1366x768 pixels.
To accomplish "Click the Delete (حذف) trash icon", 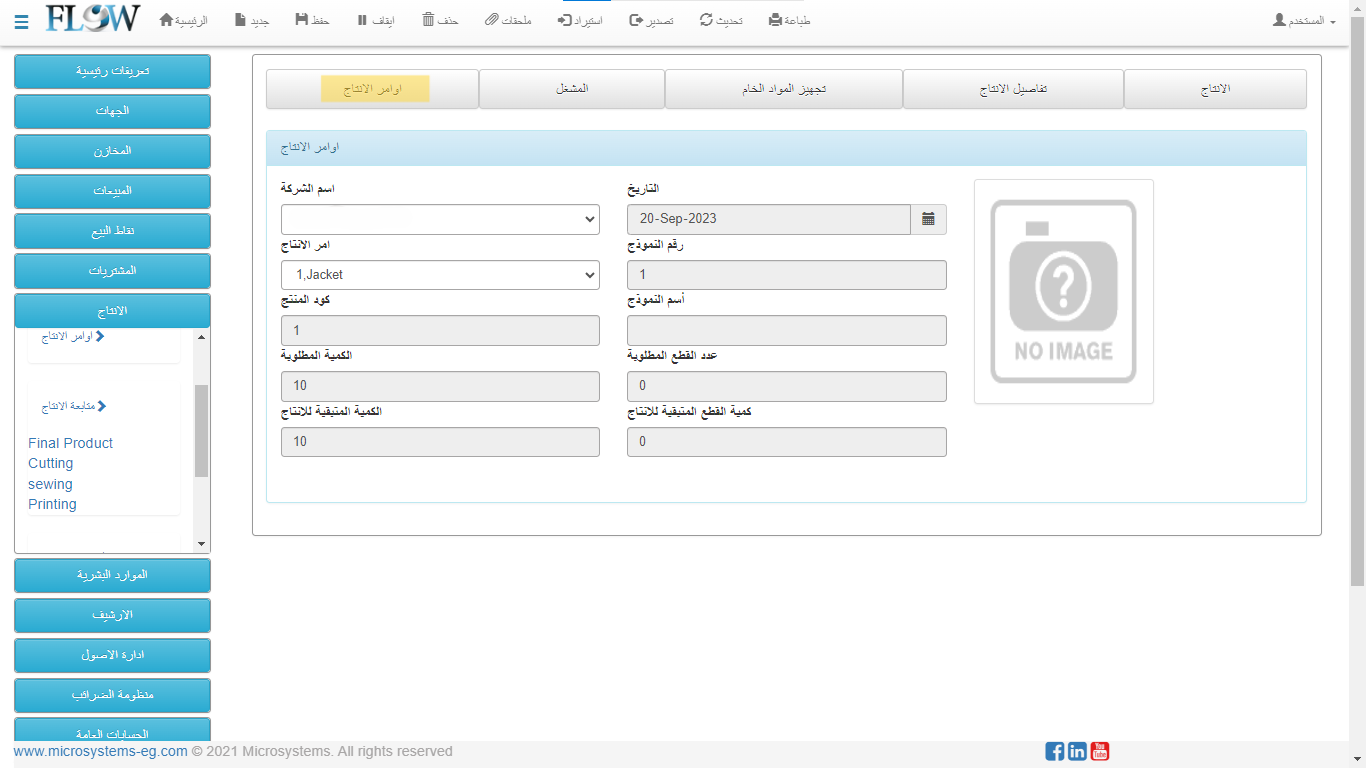I will pyautogui.click(x=428, y=20).
